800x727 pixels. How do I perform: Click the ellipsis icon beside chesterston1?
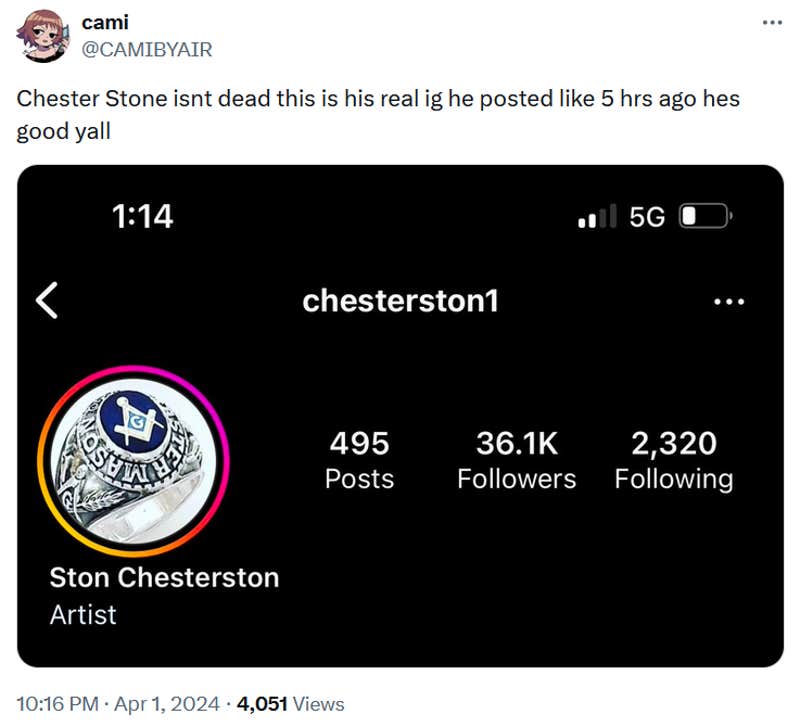[729, 301]
